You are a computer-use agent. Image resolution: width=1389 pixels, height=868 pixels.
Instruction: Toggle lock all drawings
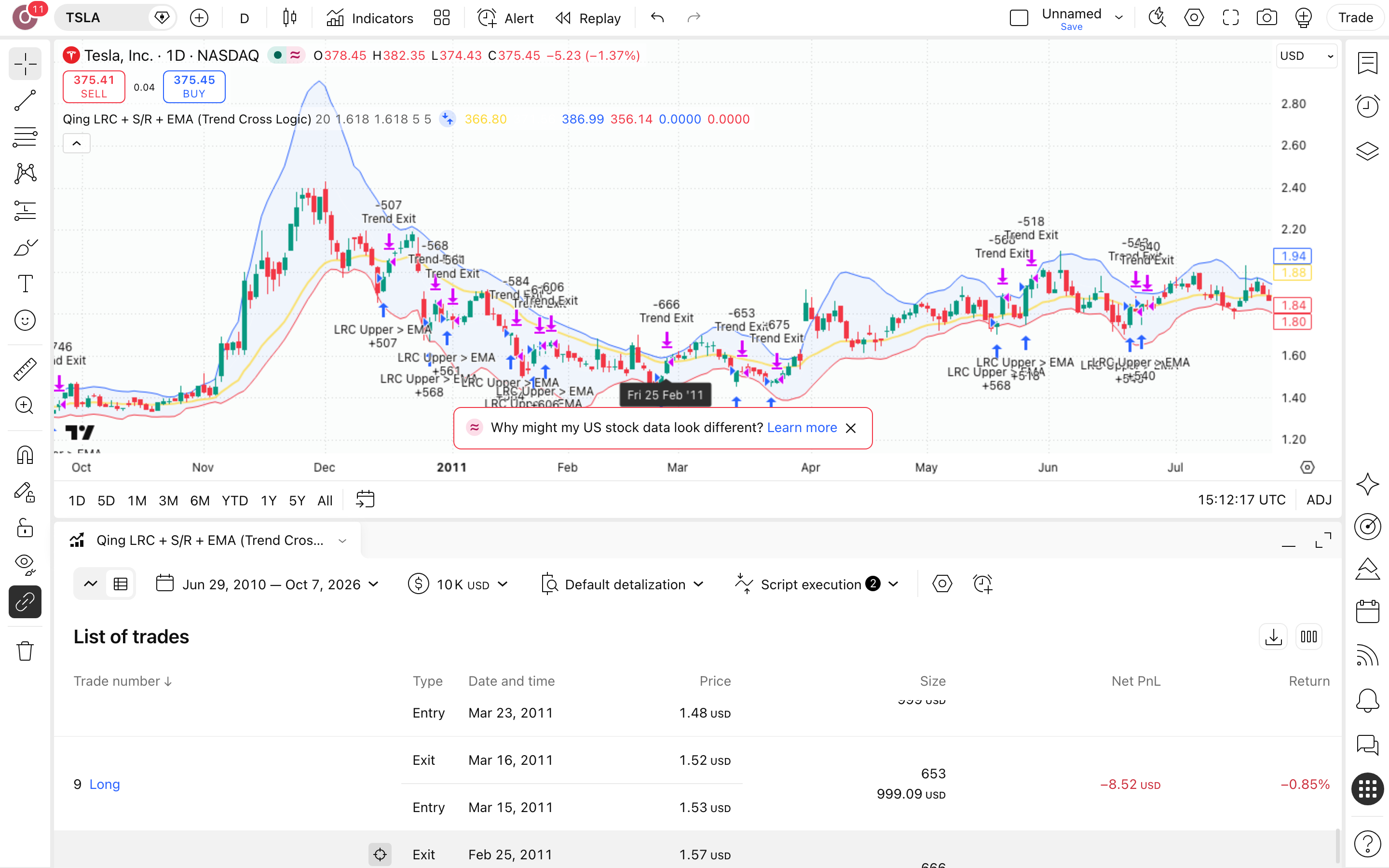tap(25, 528)
